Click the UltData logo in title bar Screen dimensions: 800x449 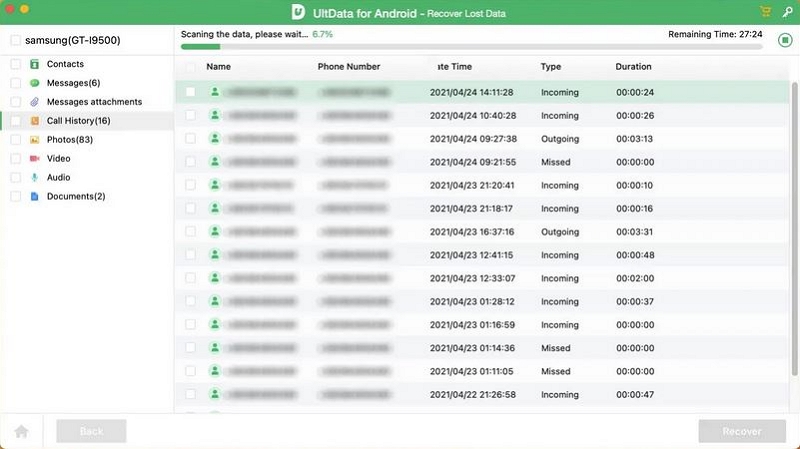tap(298, 12)
